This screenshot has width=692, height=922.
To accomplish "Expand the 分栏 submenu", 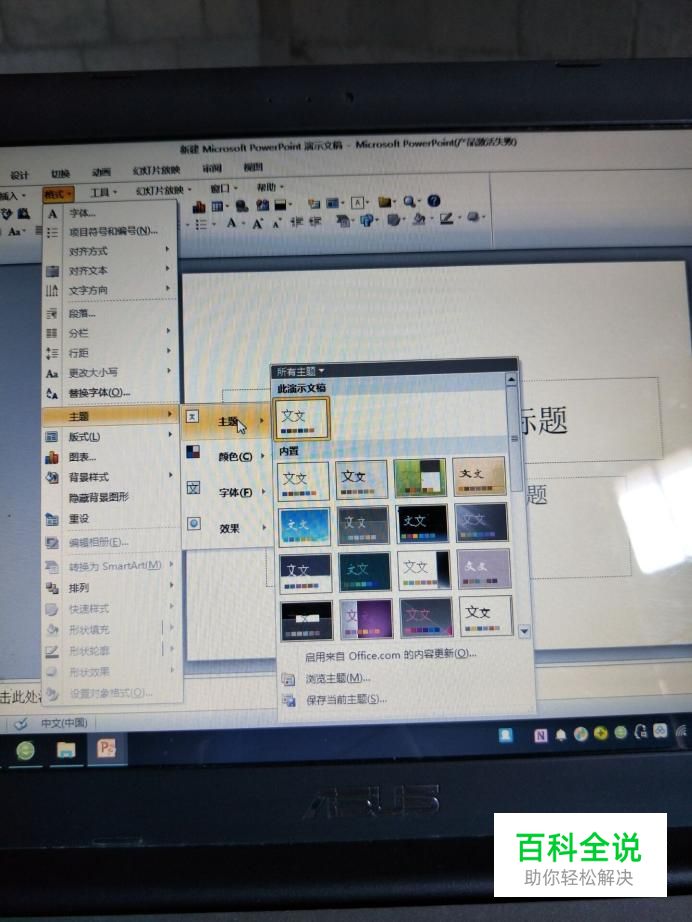I will click(x=110, y=333).
